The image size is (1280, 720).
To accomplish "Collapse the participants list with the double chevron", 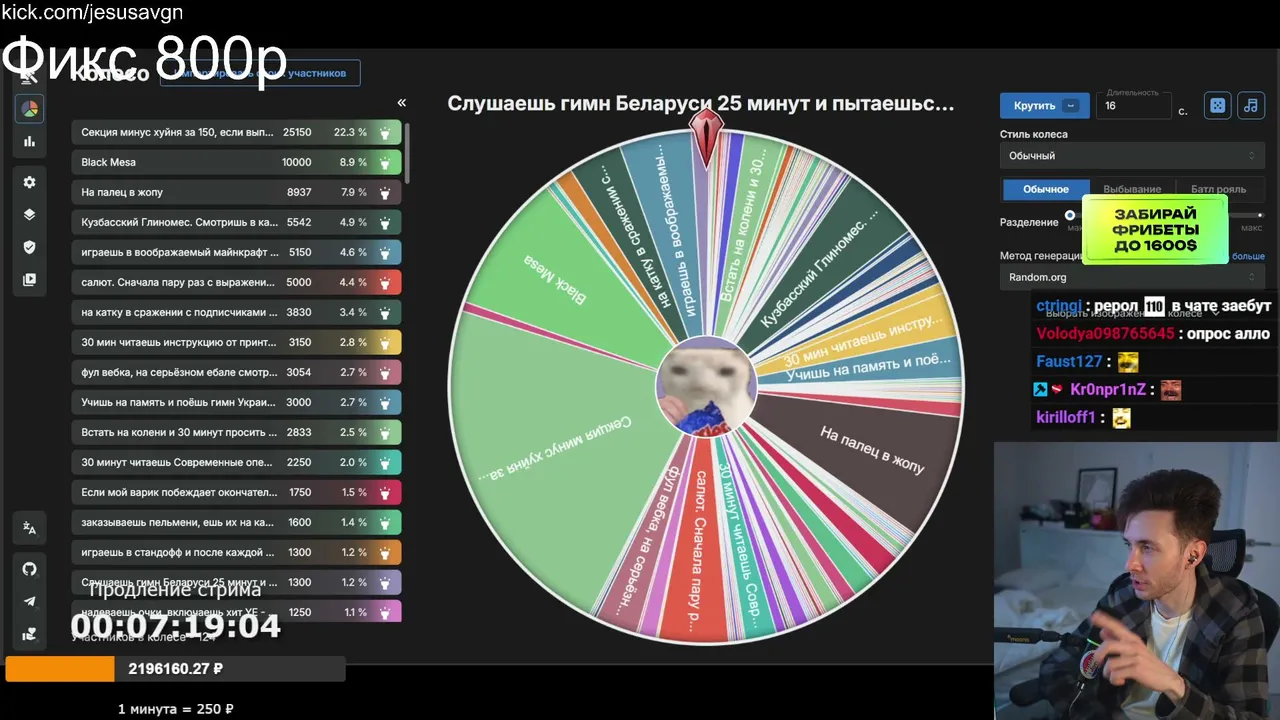I will click(x=401, y=102).
